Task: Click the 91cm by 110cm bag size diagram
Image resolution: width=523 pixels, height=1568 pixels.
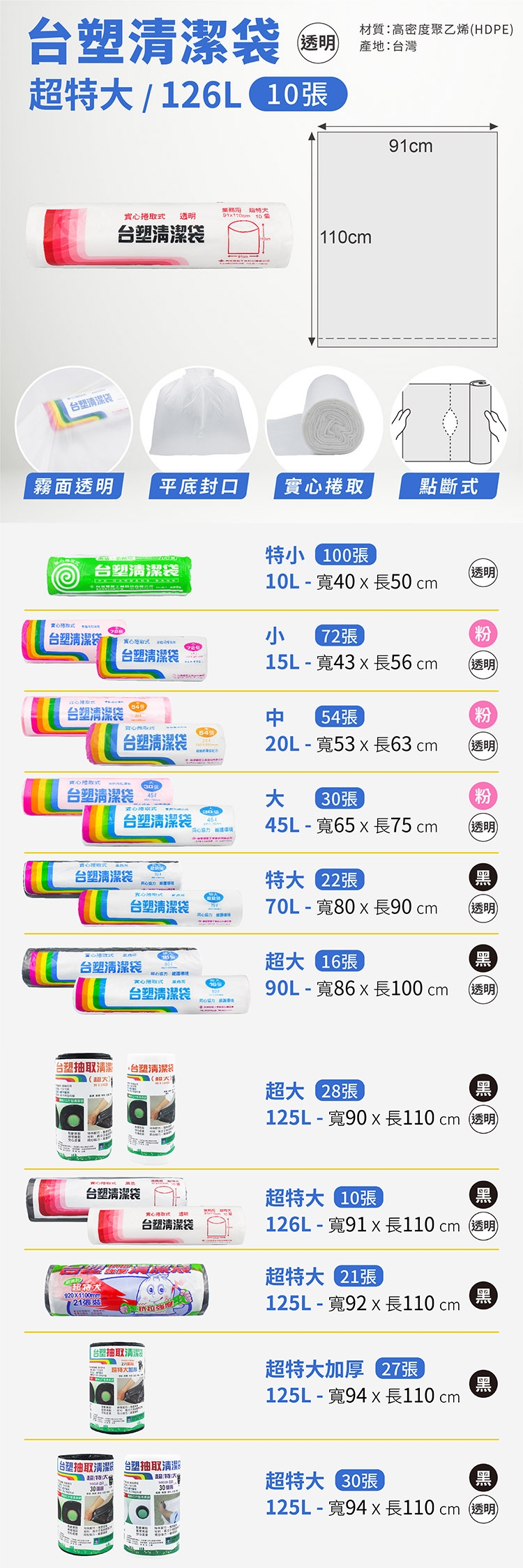Action: (x=407, y=238)
